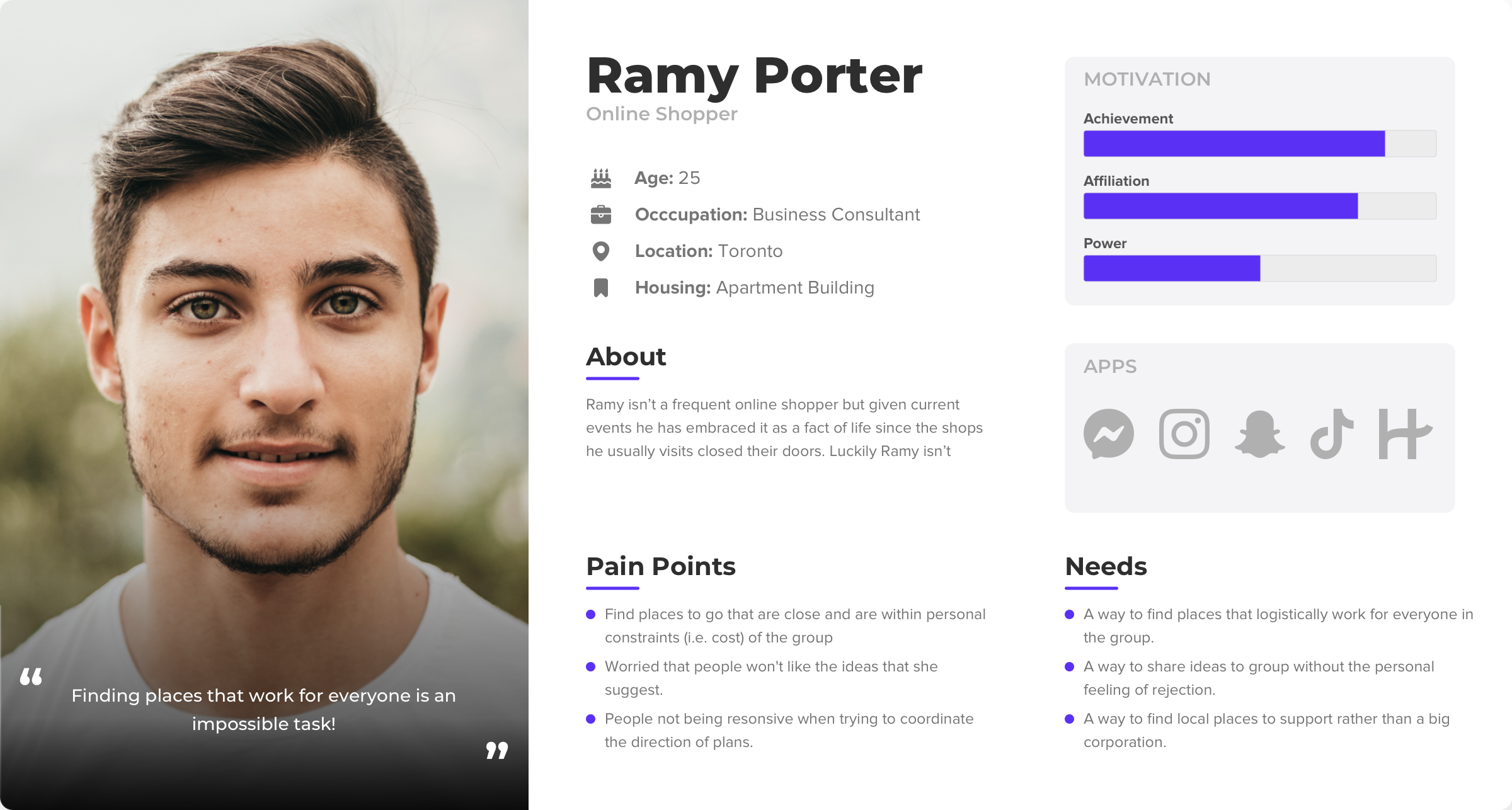This screenshot has width=1512, height=810.
Task: Click the Power motivation bar
Action: [1260, 268]
